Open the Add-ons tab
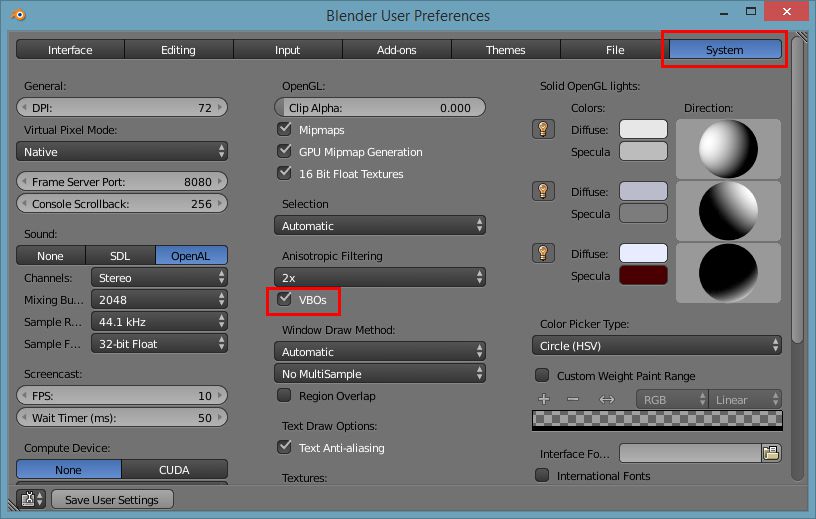Screen dimensions: 816x519 click(x=397, y=49)
